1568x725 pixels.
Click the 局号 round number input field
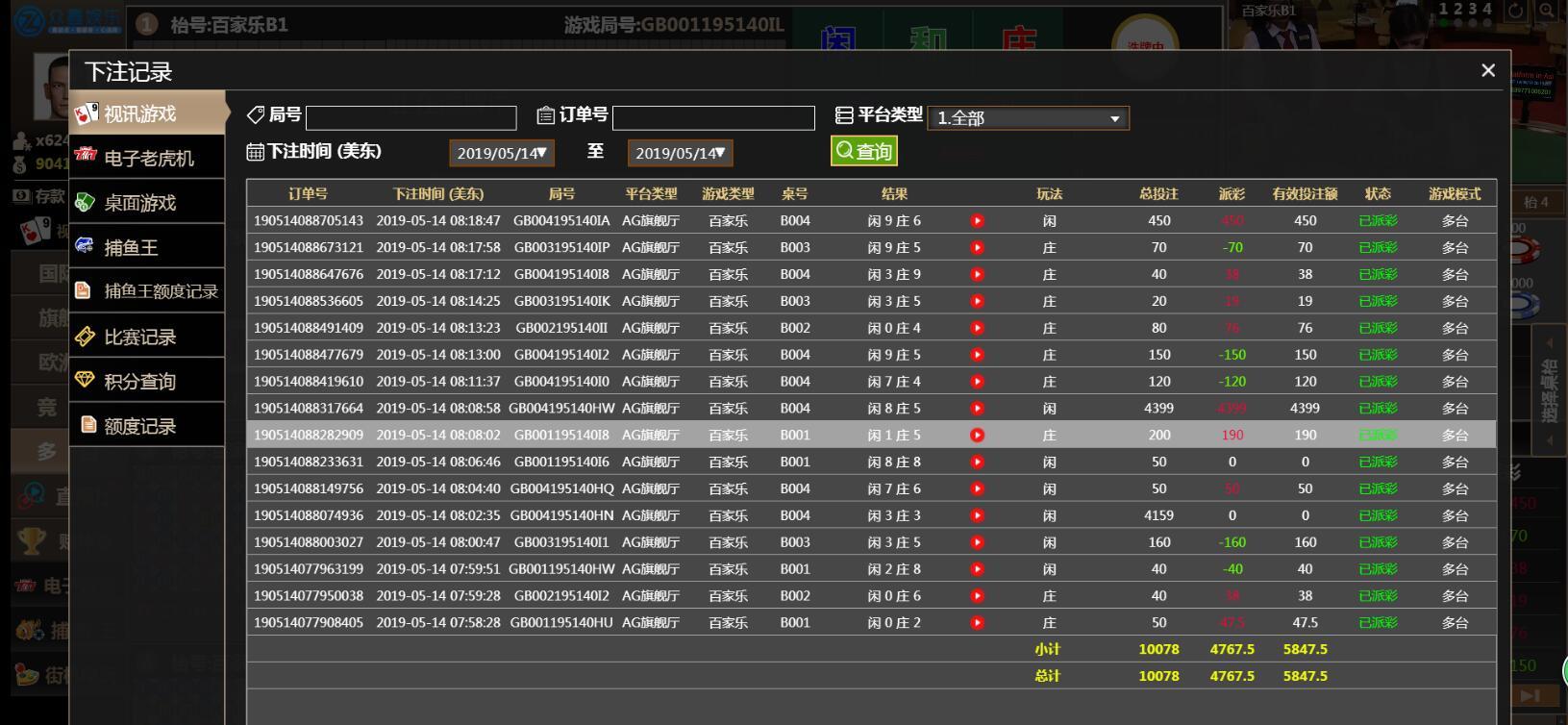pos(411,118)
